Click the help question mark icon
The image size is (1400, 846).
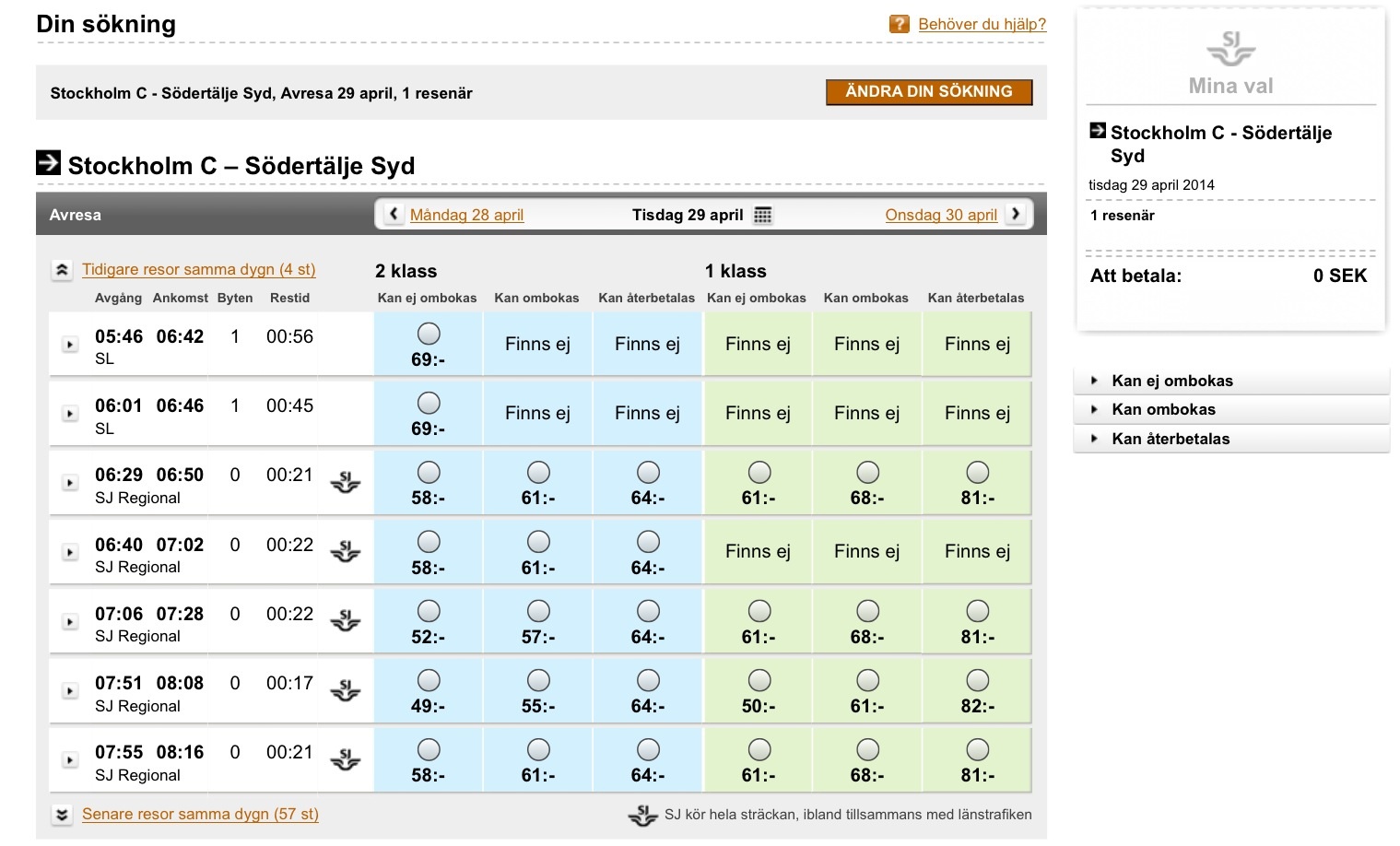[899, 24]
